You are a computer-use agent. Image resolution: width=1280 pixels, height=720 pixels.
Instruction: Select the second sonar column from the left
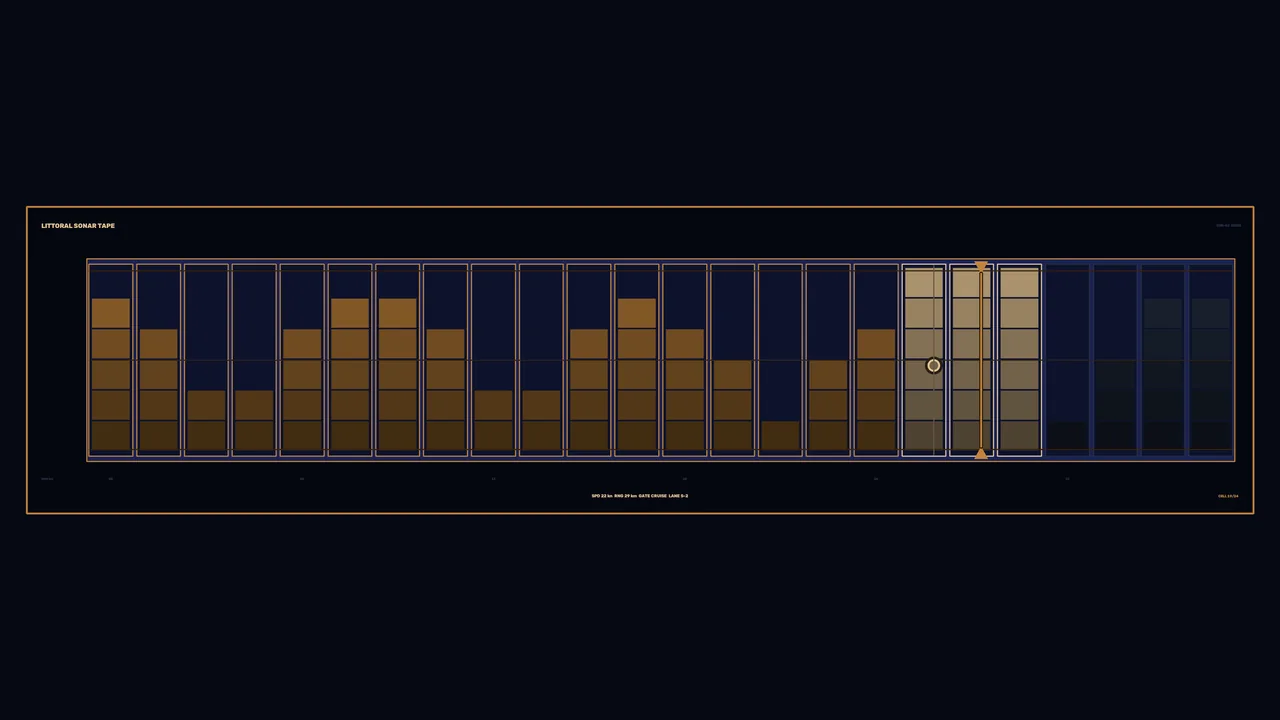pos(159,360)
